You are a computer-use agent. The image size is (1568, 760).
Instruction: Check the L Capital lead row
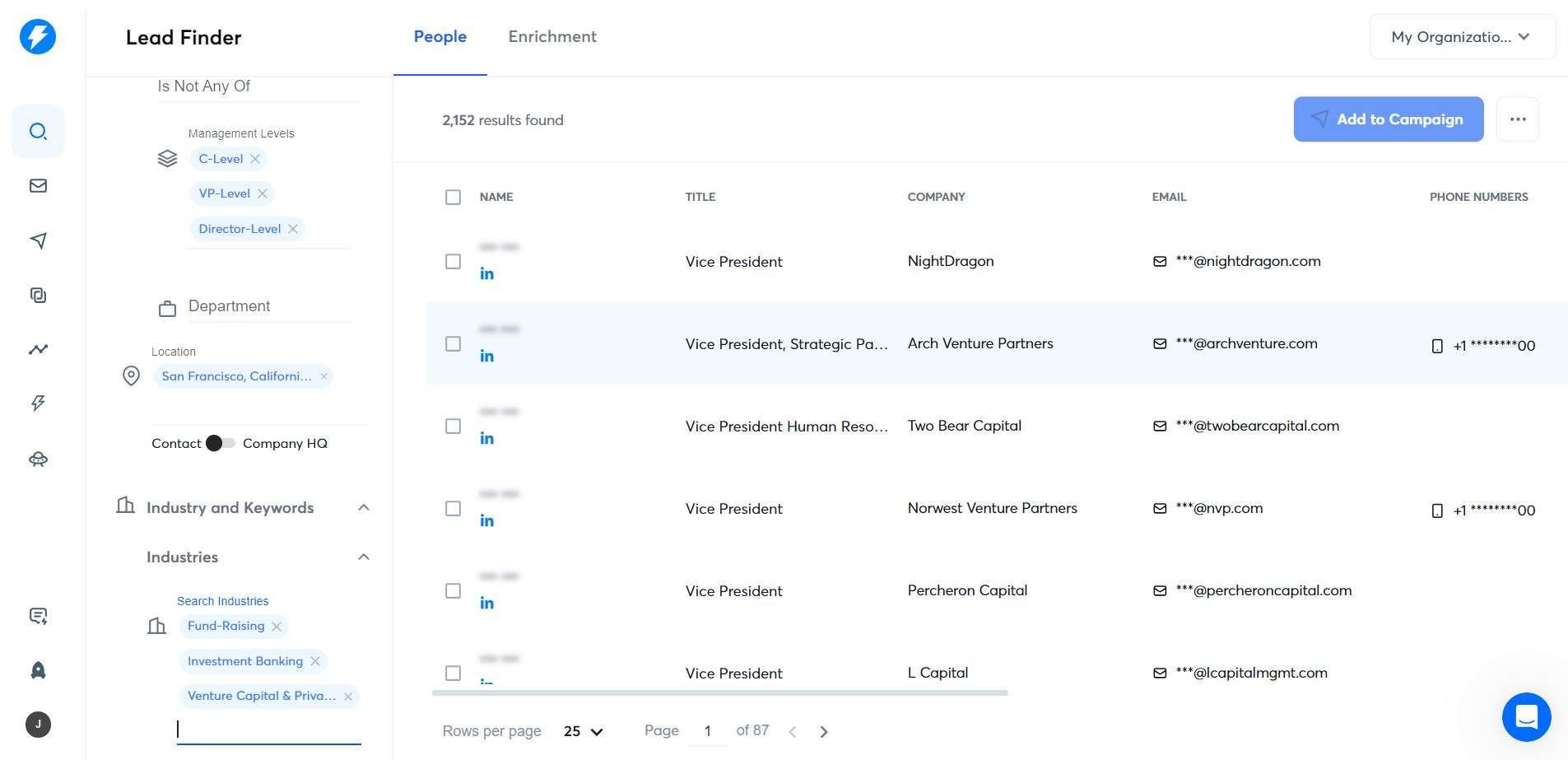(x=453, y=674)
